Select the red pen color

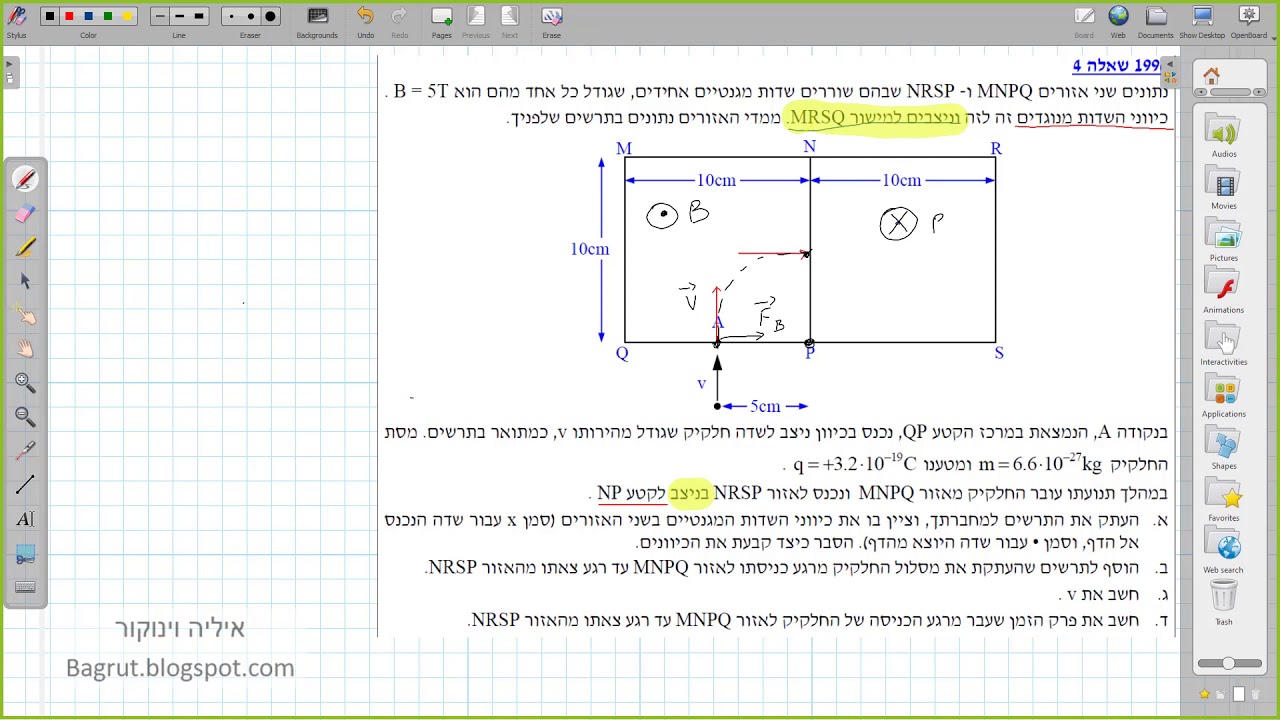[69, 17]
